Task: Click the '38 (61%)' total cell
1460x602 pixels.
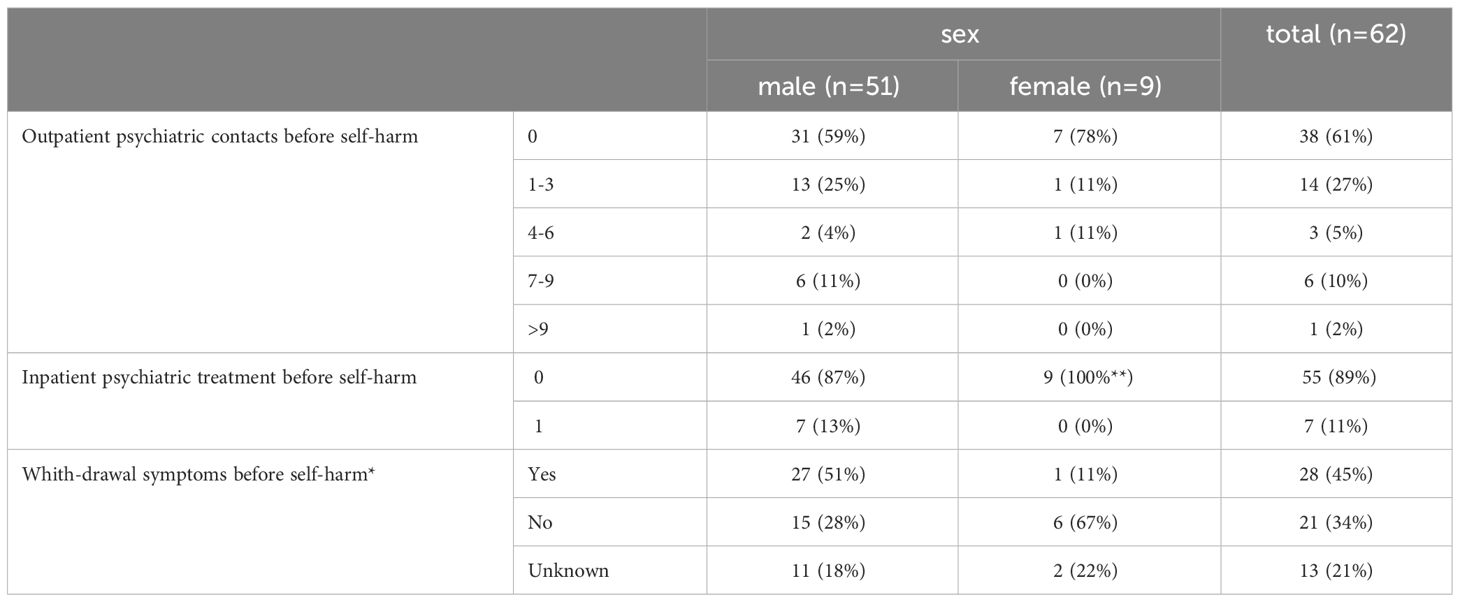Action: (x=1336, y=136)
